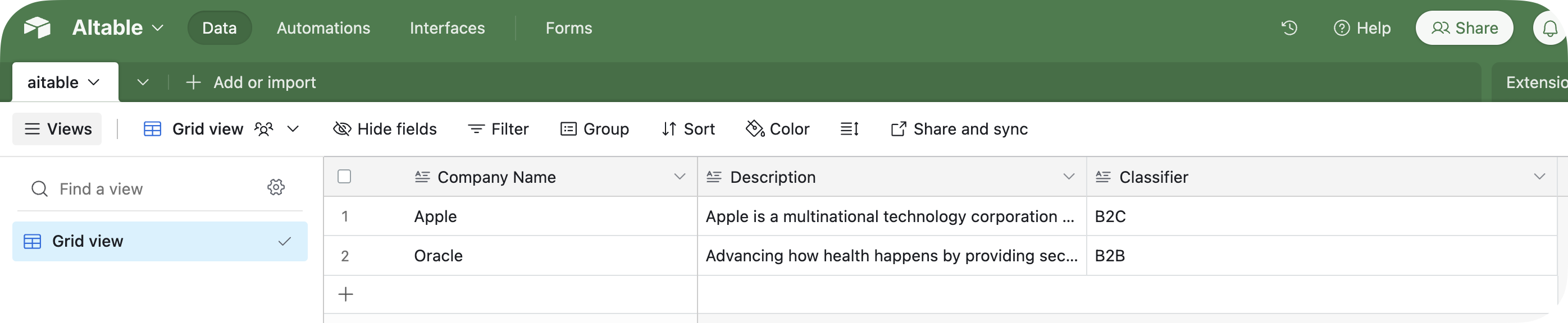1568x323 pixels.
Task: Click the row height icon
Action: 849,129
